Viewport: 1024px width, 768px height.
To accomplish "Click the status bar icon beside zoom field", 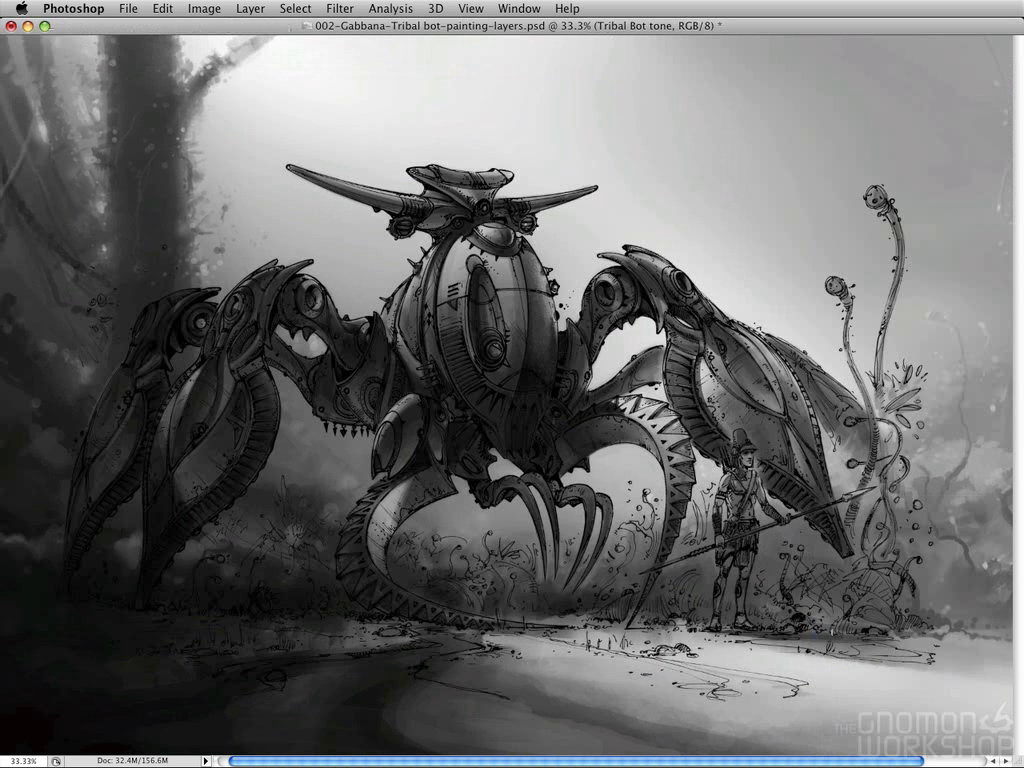I will [x=56, y=761].
